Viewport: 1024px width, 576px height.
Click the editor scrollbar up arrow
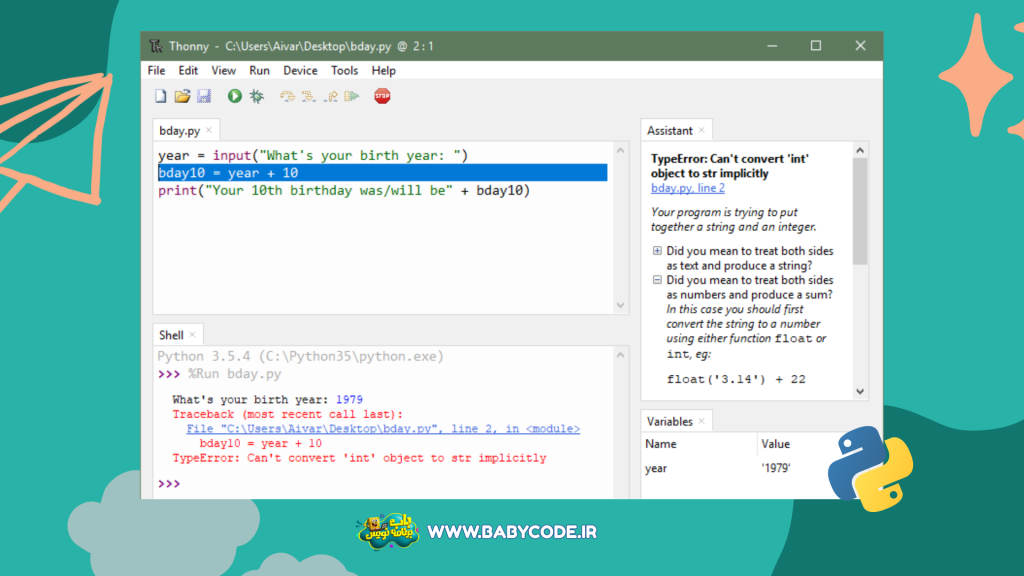[620, 150]
